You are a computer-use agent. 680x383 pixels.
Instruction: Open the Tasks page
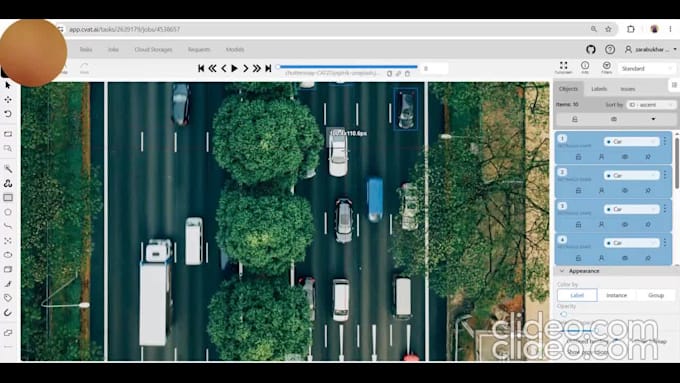pyautogui.click(x=86, y=49)
